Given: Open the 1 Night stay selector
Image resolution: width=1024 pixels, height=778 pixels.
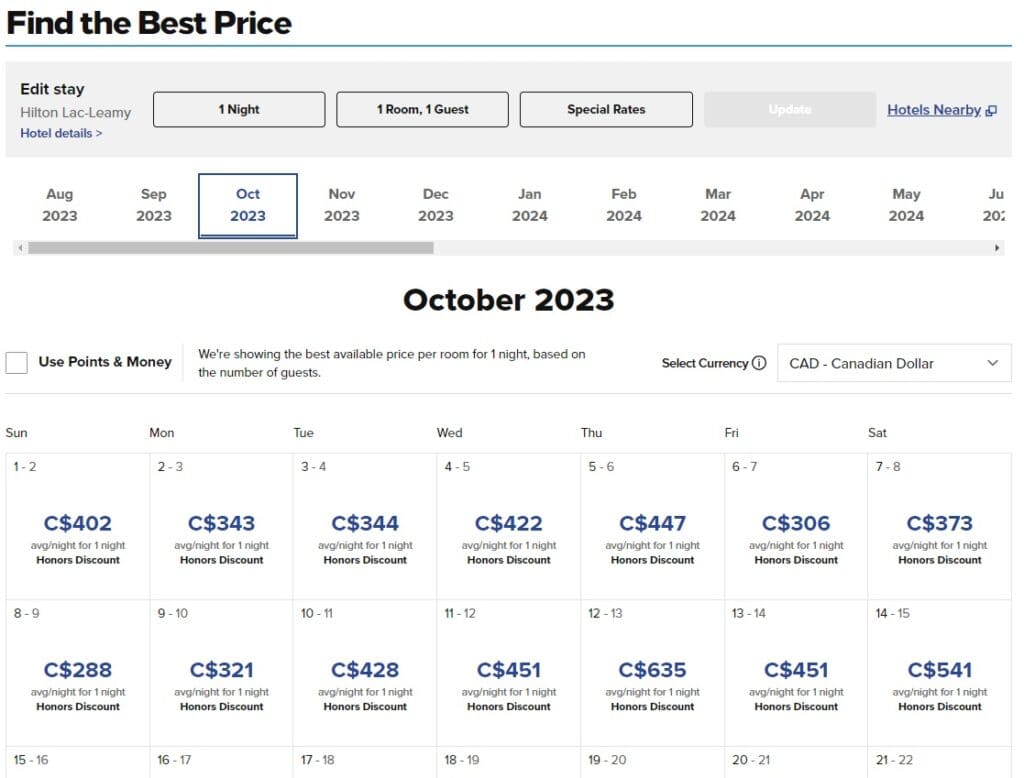Looking at the screenshot, I should pos(239,110).
